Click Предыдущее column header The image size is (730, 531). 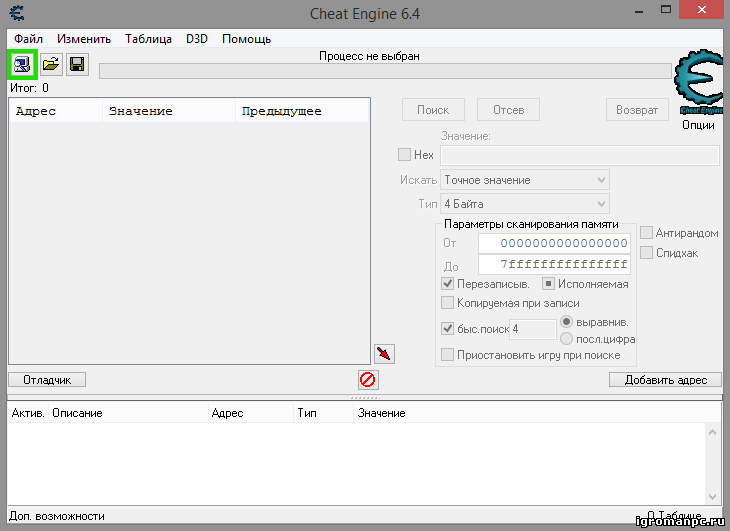point(302,111)
